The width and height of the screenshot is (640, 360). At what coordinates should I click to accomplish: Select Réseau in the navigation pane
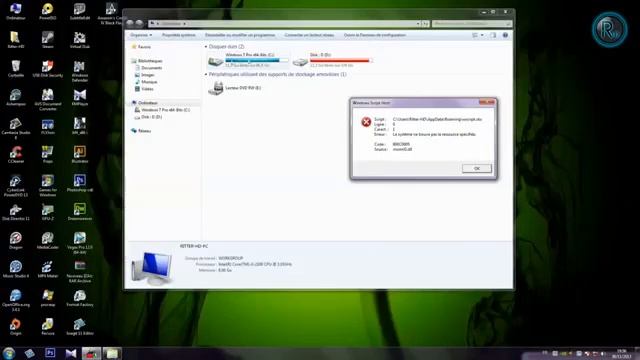click(x=141, y=131)
